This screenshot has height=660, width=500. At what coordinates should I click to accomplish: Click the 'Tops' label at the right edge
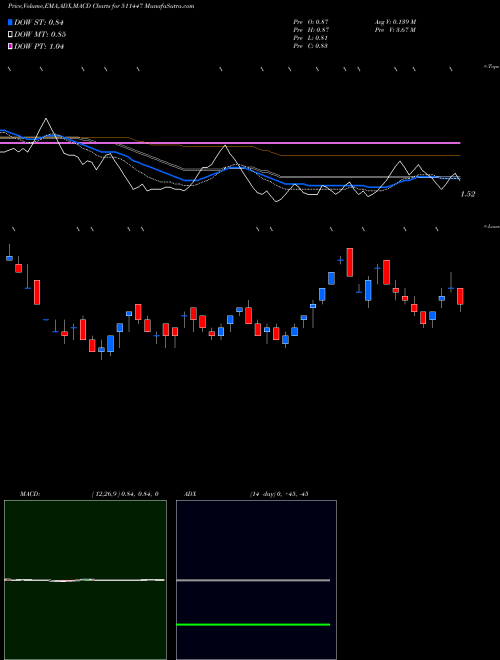coord(491,67)
